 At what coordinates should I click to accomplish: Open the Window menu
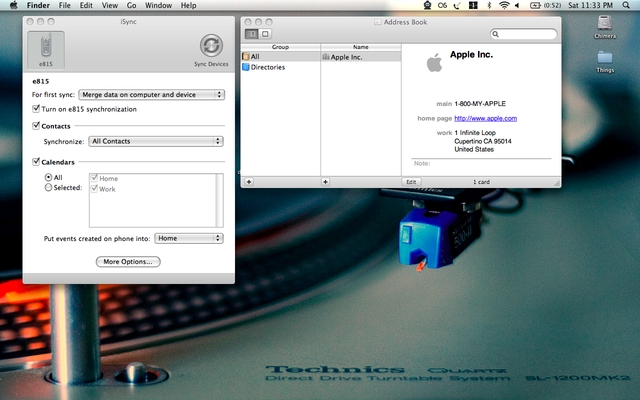pos(158,5)
